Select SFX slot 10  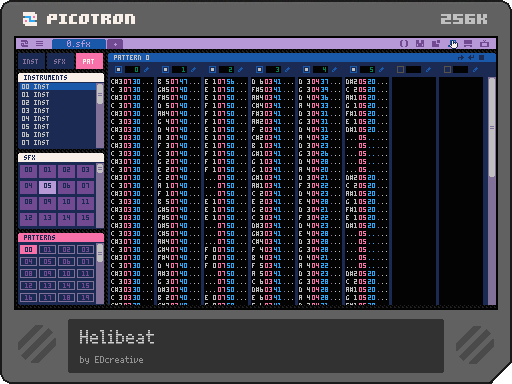coord(66,203)
